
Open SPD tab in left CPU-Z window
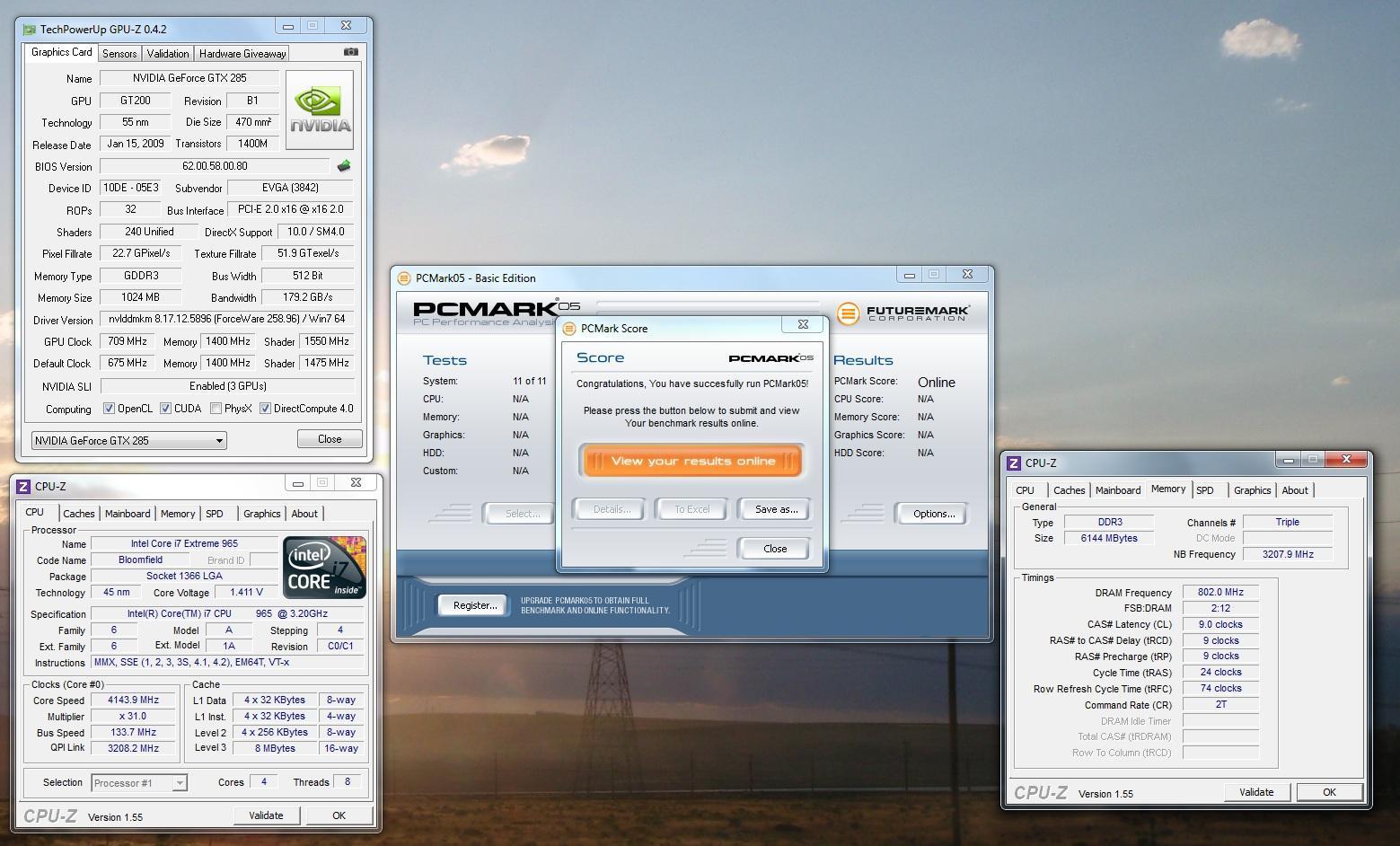point(215,514)
